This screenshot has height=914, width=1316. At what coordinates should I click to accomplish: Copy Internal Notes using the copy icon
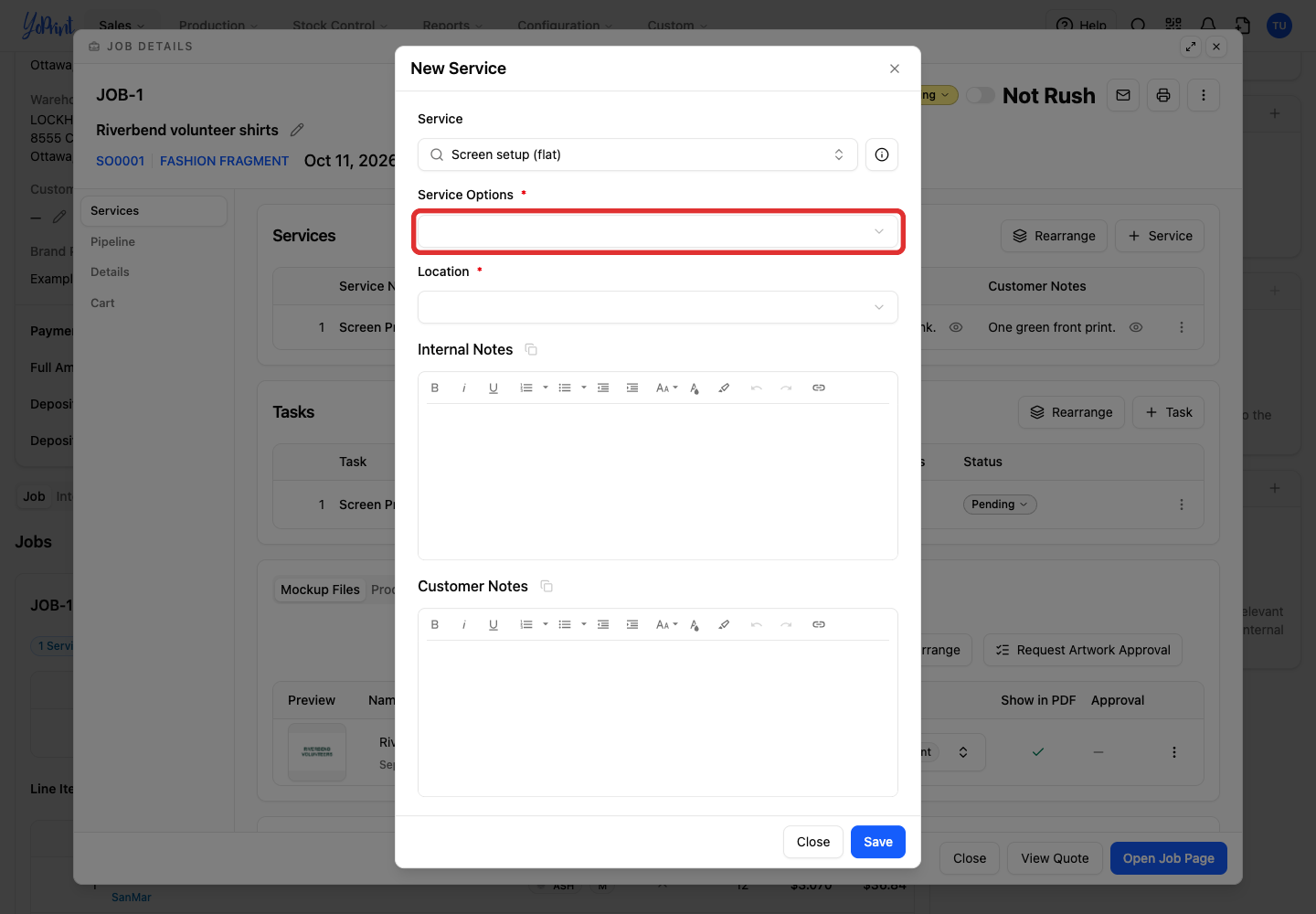[x=531, y=349]
